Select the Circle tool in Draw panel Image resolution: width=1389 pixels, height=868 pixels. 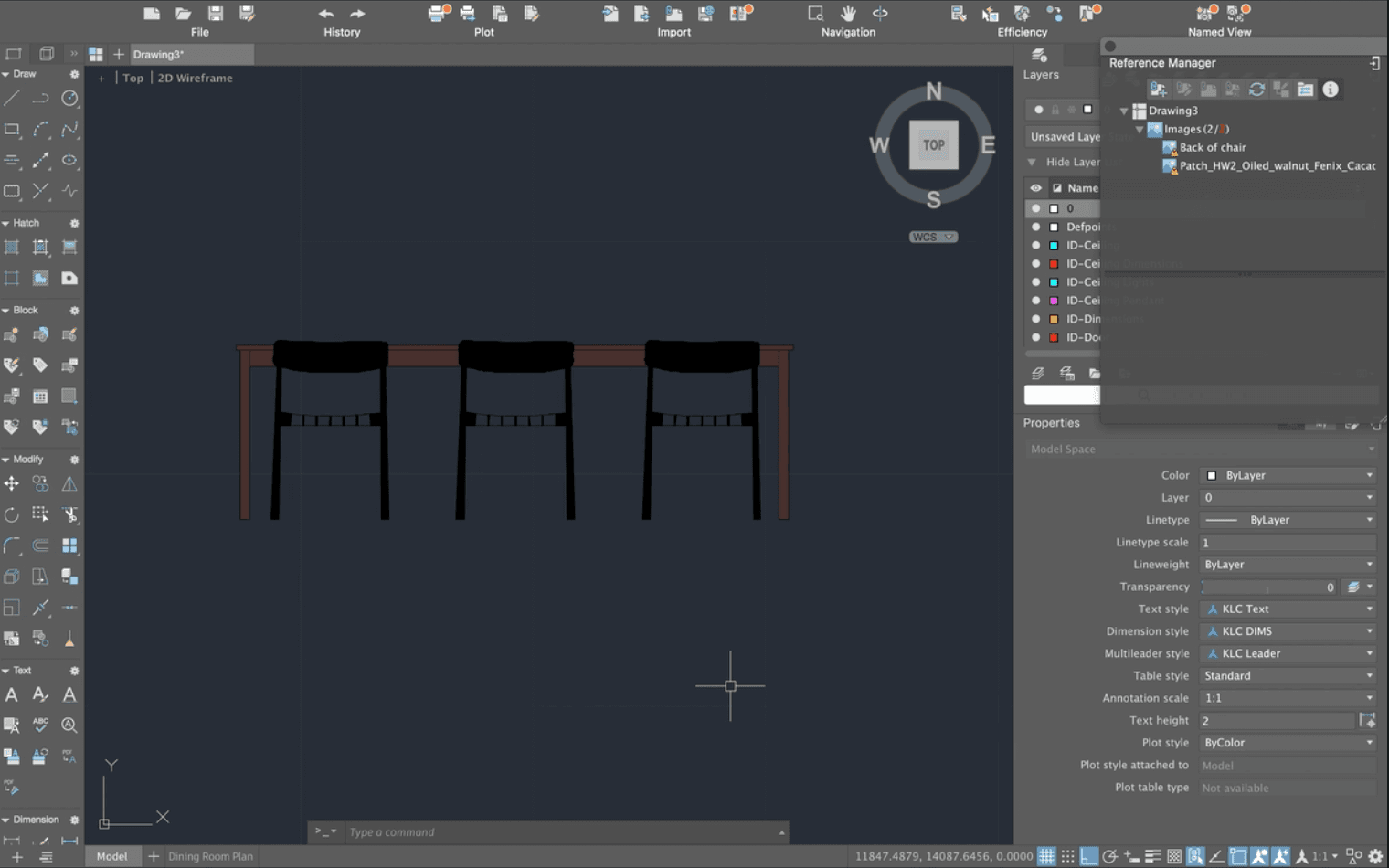pos(69,99)
